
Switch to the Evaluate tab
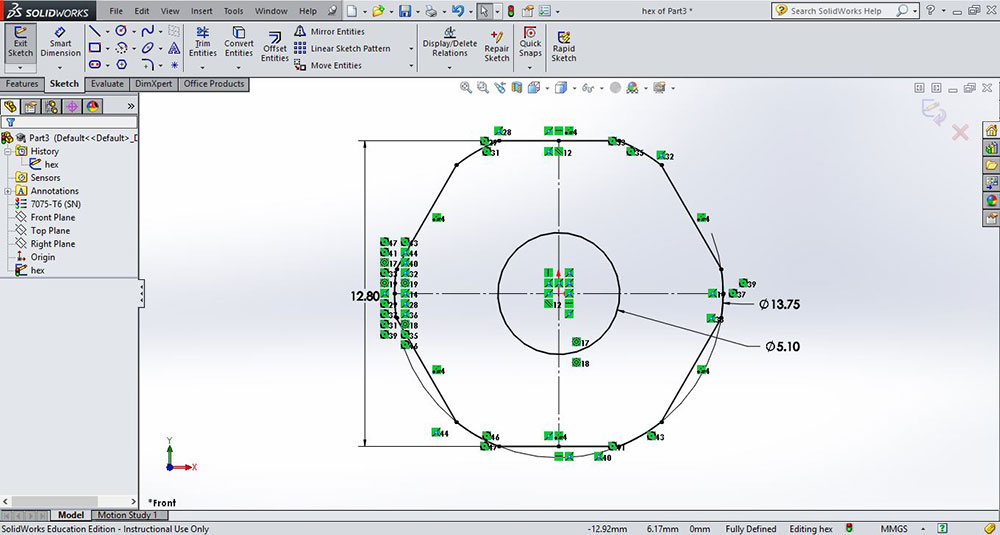(107, 84)
